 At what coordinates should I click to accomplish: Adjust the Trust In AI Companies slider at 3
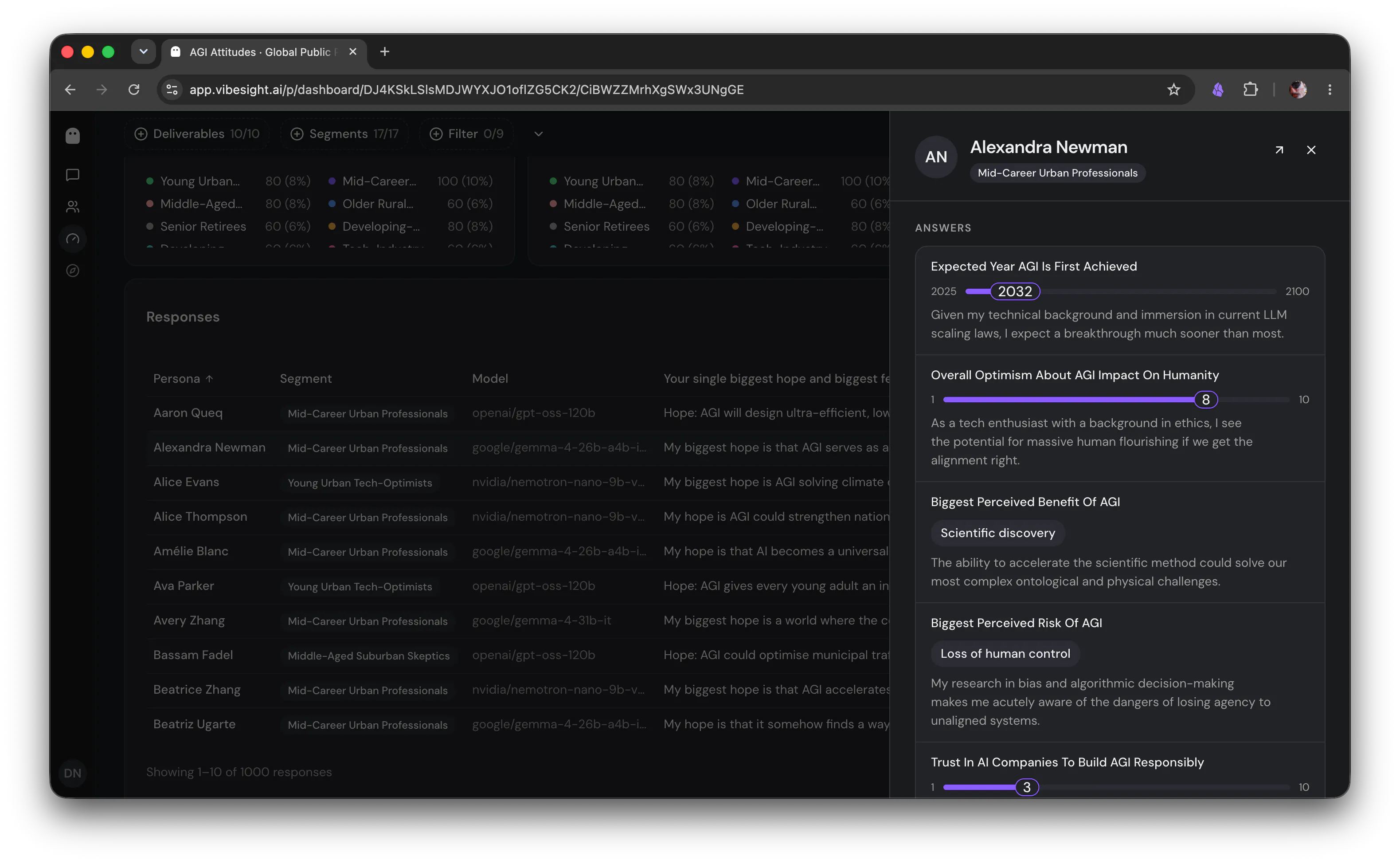(x=1026, y=787)
